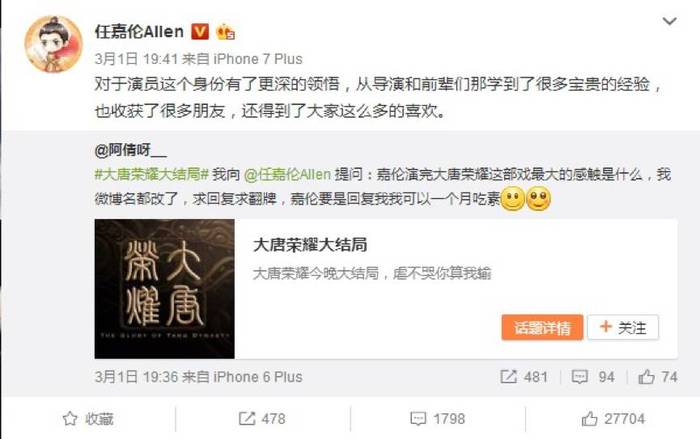
Task: Like the post with 27704 likes
Action: (613, 418)
